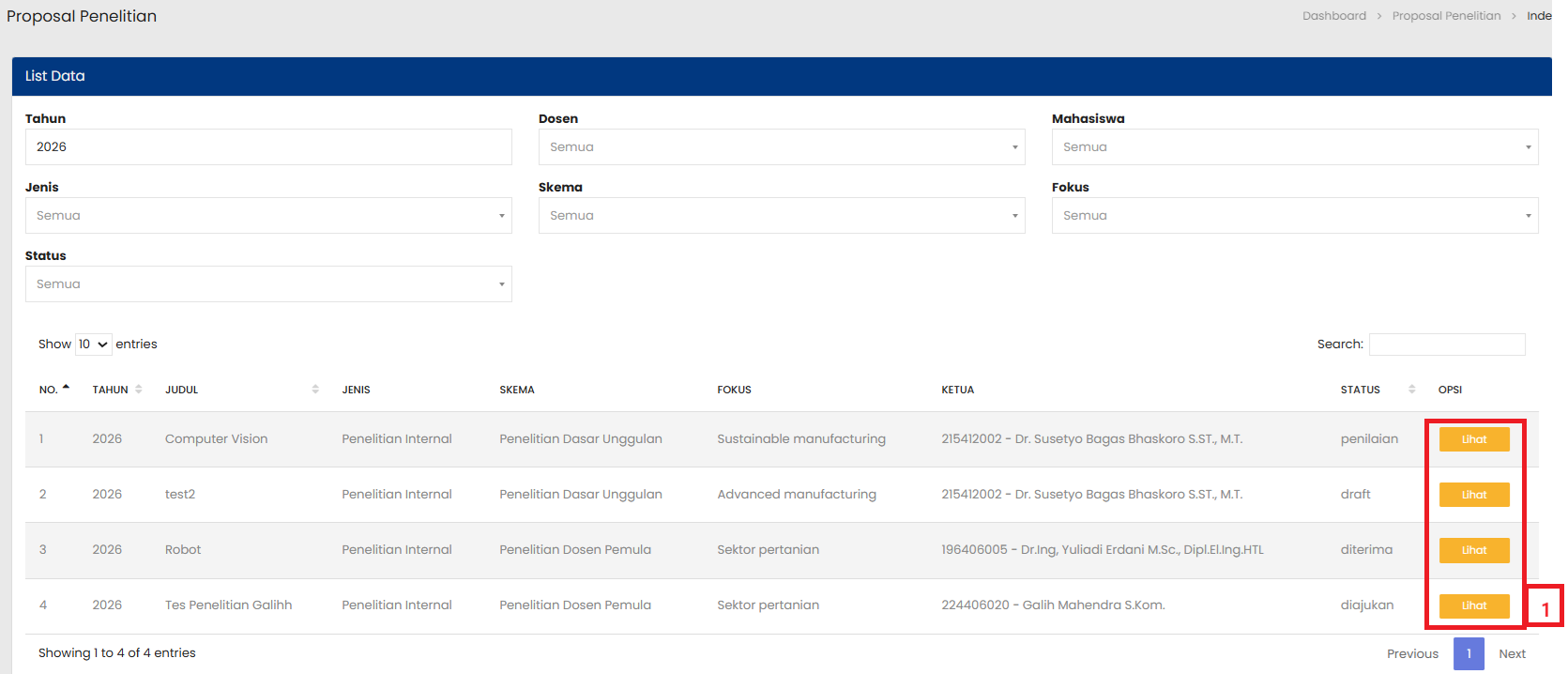View the Robot proposal with Lihat

click(x=1473, y=550)
